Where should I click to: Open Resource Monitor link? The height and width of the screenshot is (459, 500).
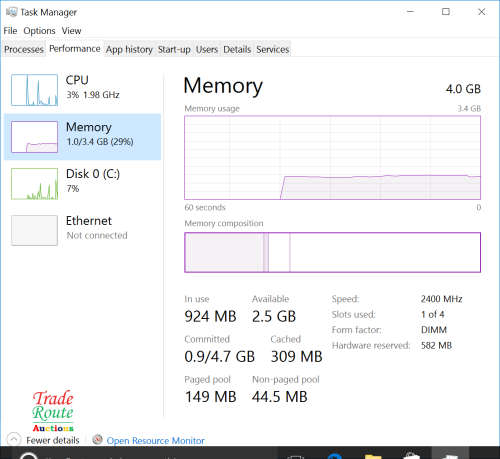156,441
